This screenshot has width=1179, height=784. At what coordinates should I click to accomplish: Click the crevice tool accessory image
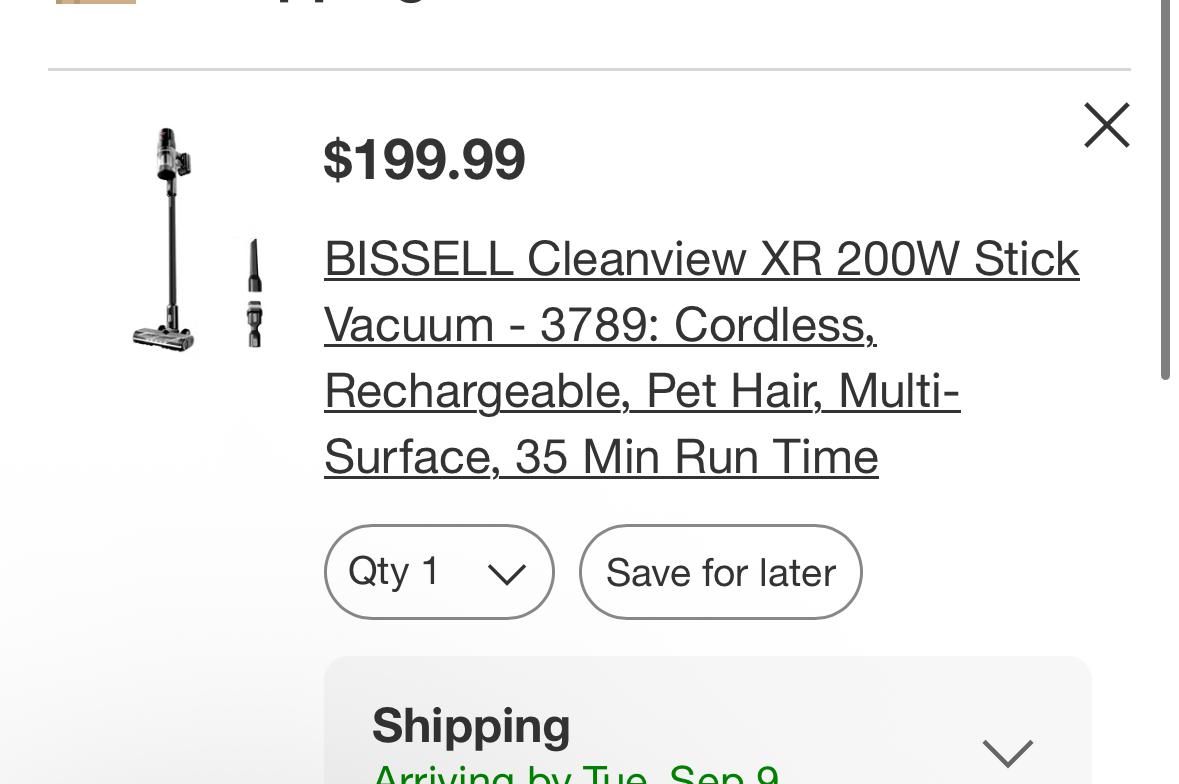(254, 293)
